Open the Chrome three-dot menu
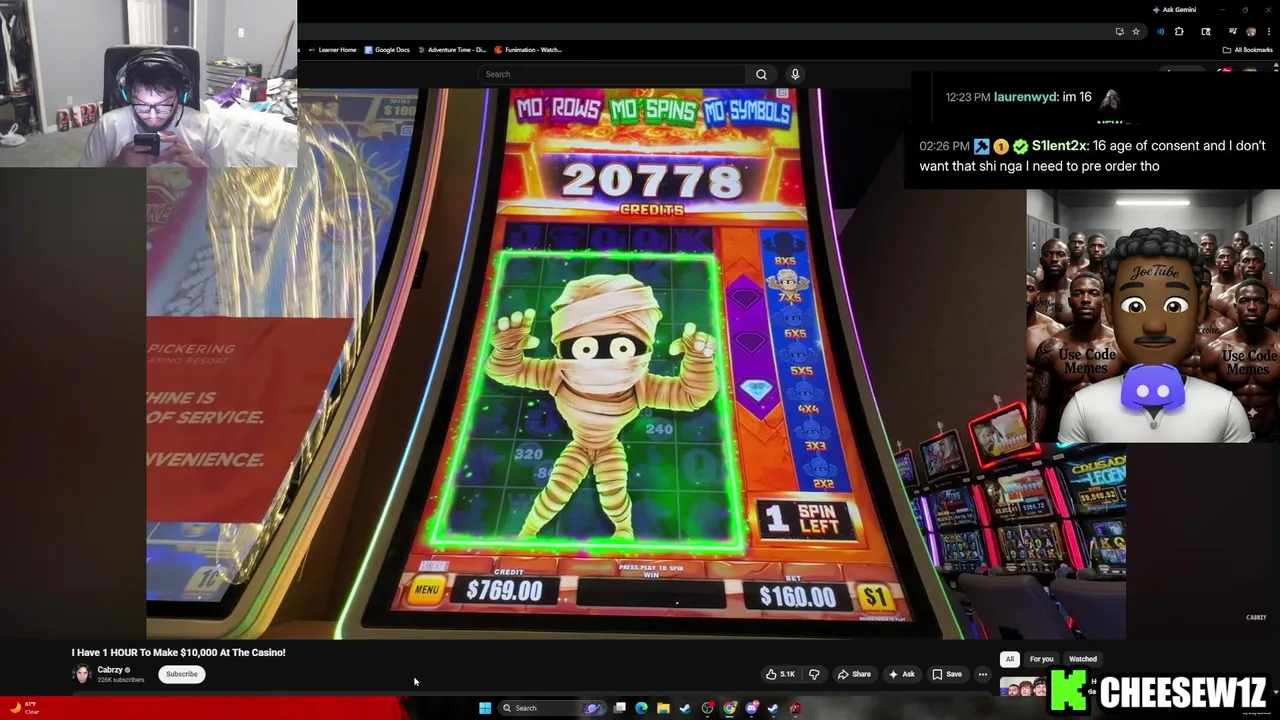Viewport: 1280px width, 720px height. pyautogui.click(x=1269, y=31)
